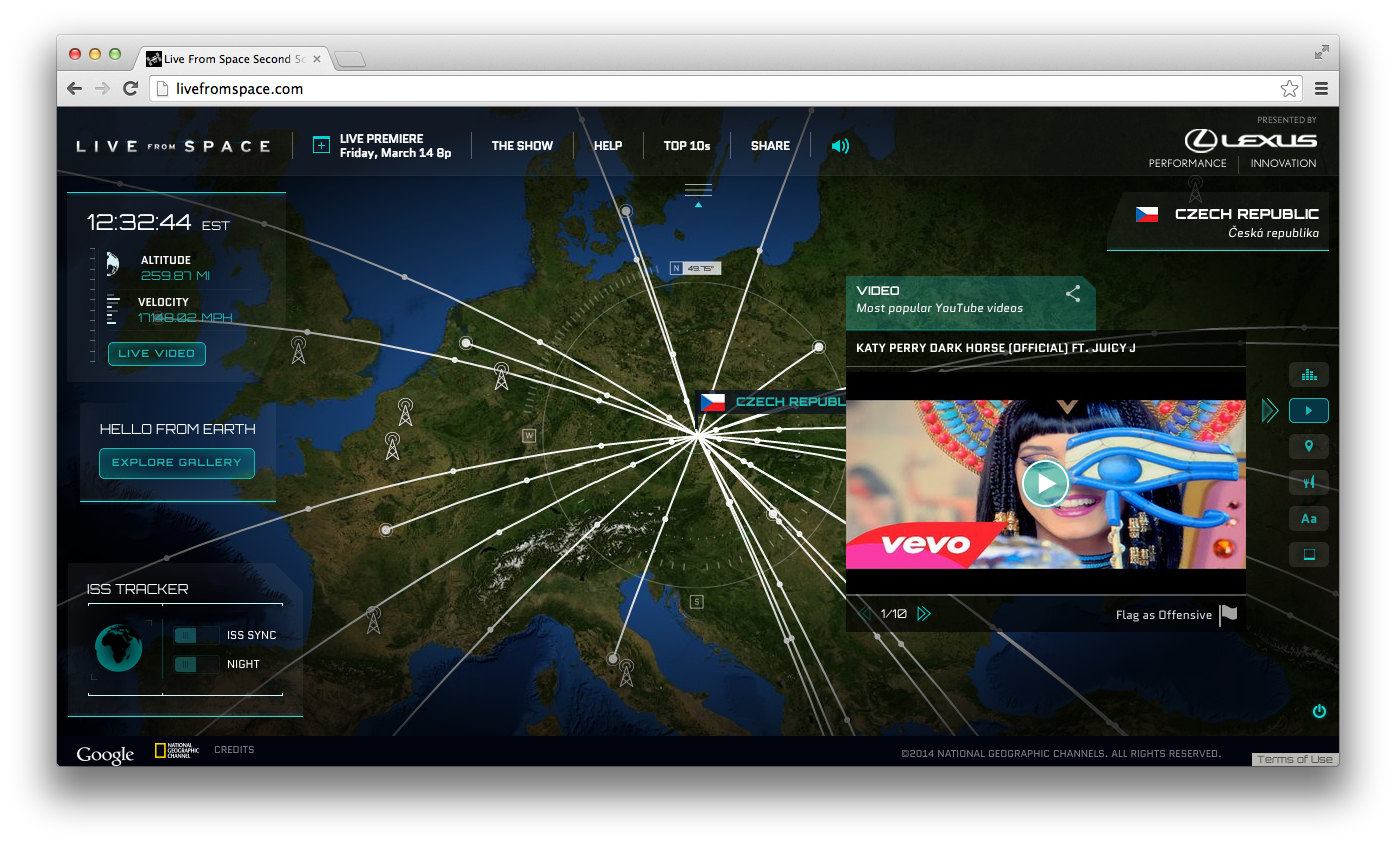
Task: Select the Live From Space browser tab
Action: 232,59
